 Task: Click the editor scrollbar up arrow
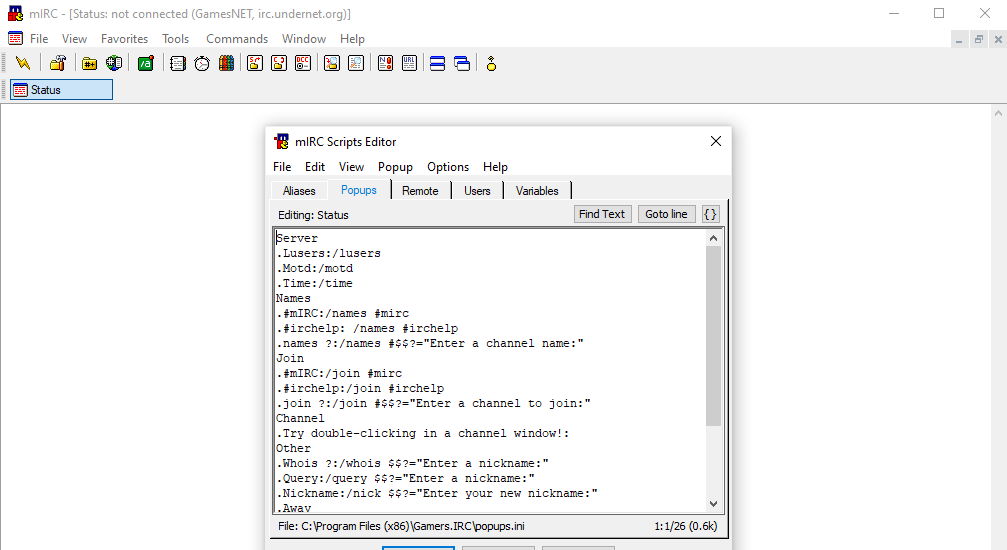(713, 238)
